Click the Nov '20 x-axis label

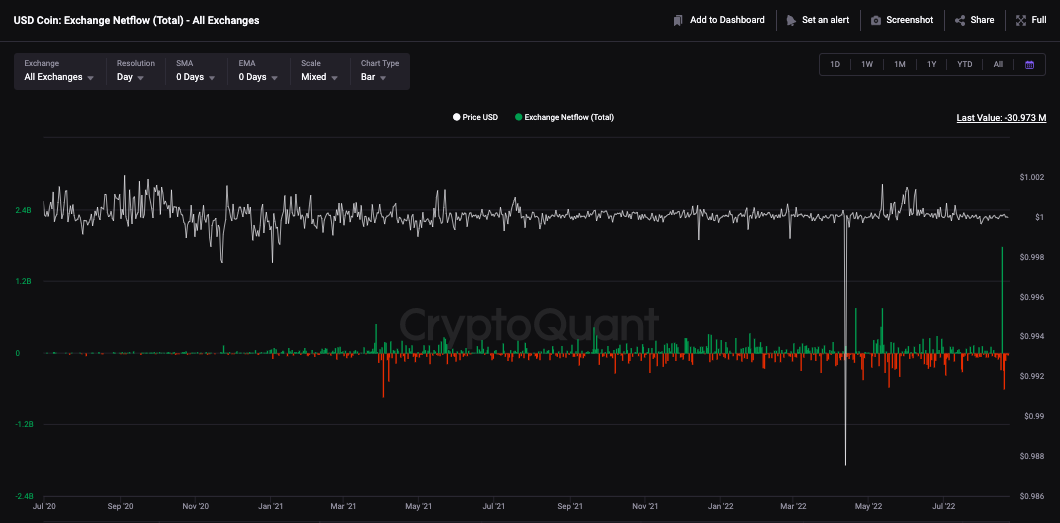pyautogui.click(x=195, y=505)
